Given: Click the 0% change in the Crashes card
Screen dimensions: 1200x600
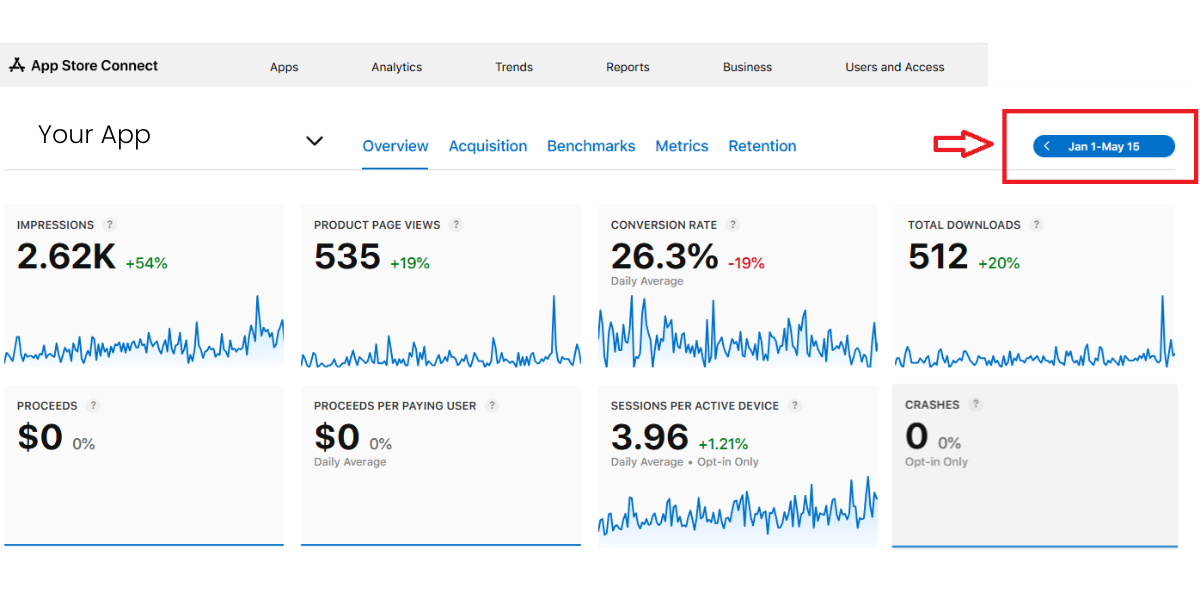Looking at the screenshot, I should point(950,443).
